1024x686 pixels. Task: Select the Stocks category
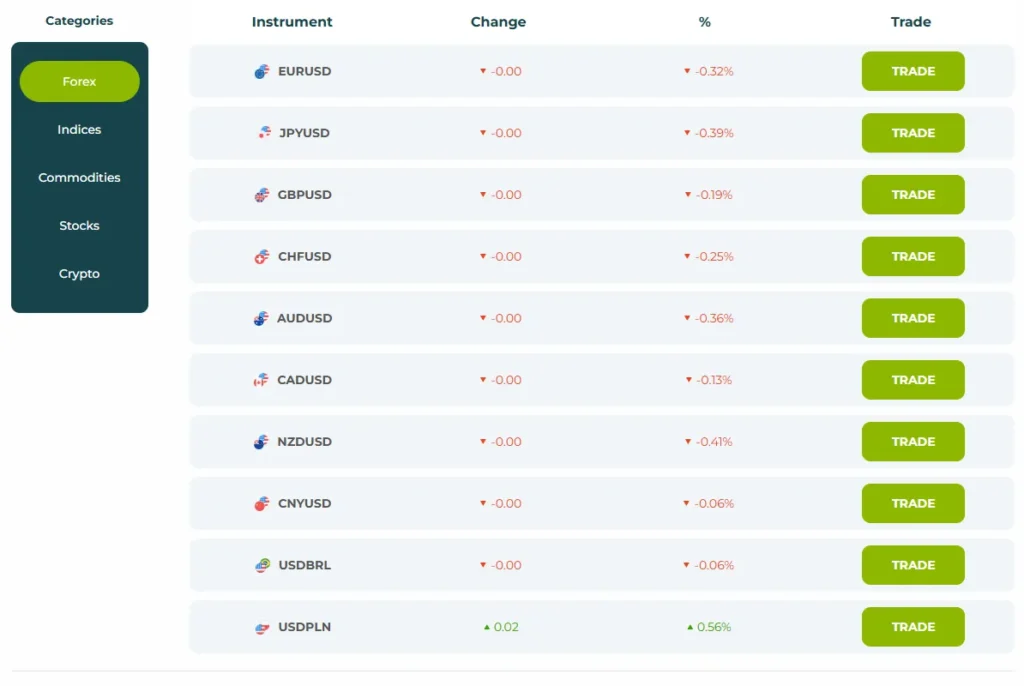click(x=78, y=225)
